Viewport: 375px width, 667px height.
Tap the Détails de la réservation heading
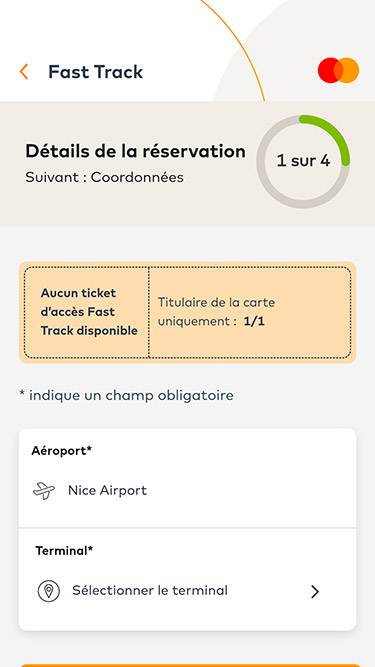point(136,151)
